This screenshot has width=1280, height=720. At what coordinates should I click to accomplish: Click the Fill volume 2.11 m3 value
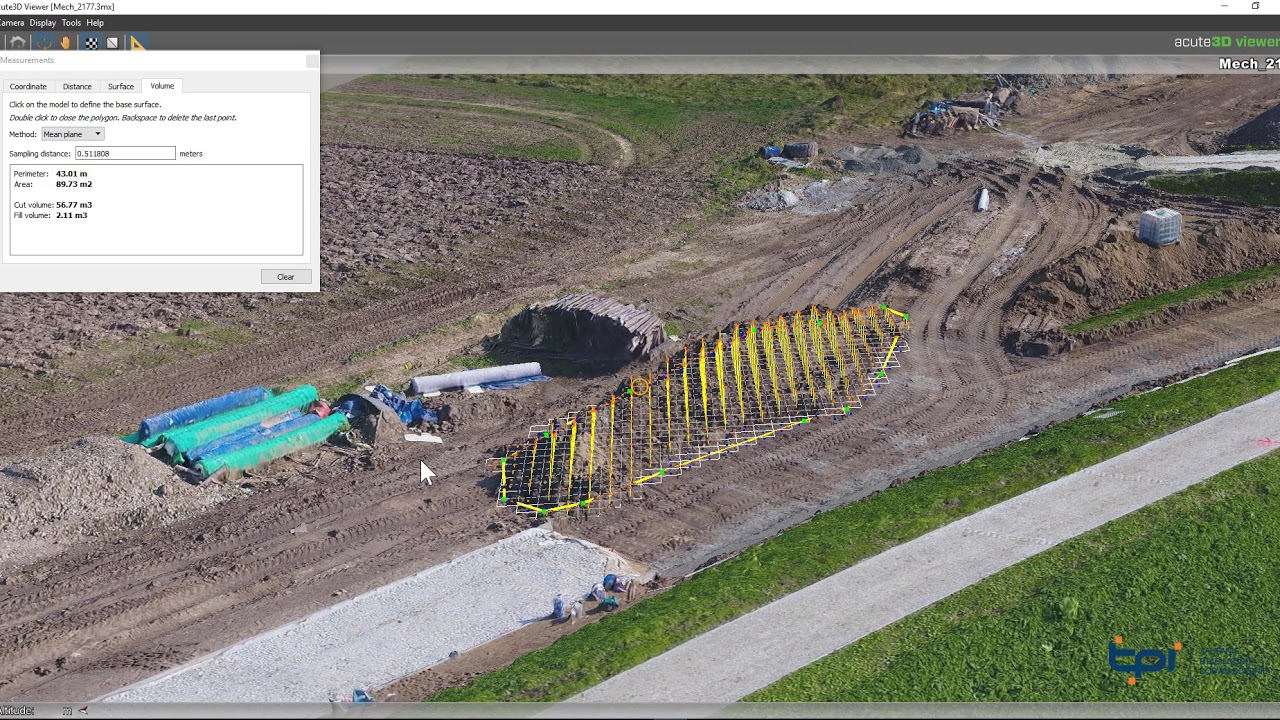click(x=71, y=215)
